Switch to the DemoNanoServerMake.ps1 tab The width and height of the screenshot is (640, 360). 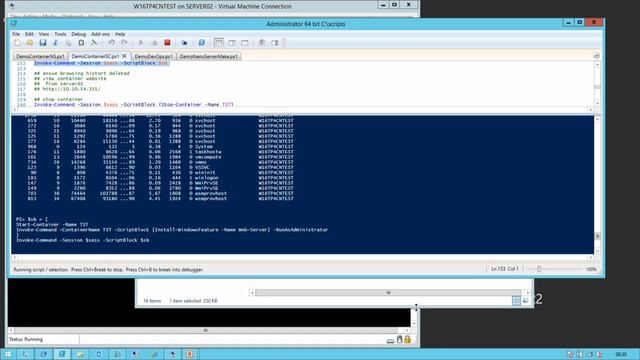(209, 56)
